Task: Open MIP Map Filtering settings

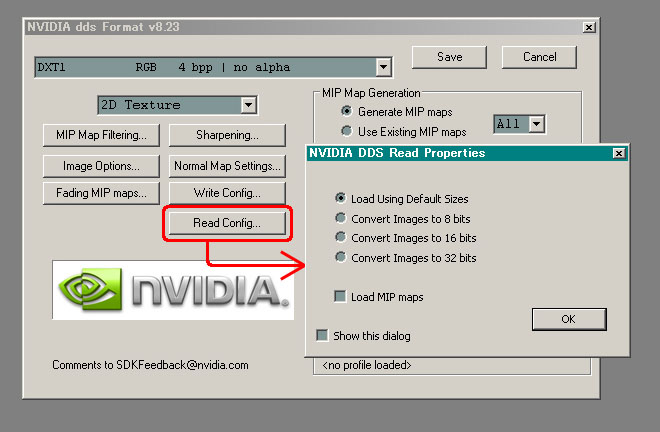Action: [x=101, y=135]
